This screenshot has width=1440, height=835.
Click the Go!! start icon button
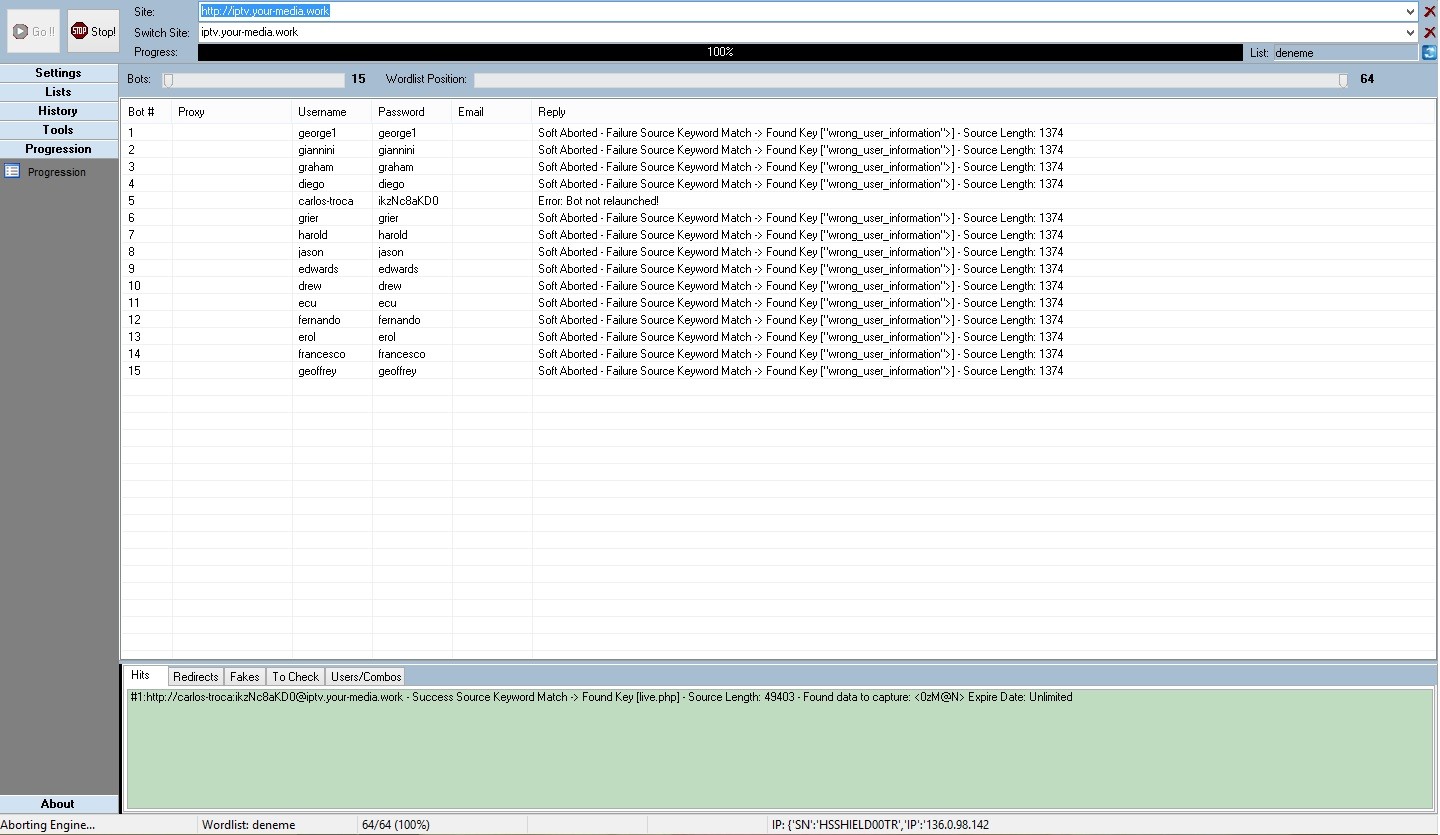click(34, 32)
